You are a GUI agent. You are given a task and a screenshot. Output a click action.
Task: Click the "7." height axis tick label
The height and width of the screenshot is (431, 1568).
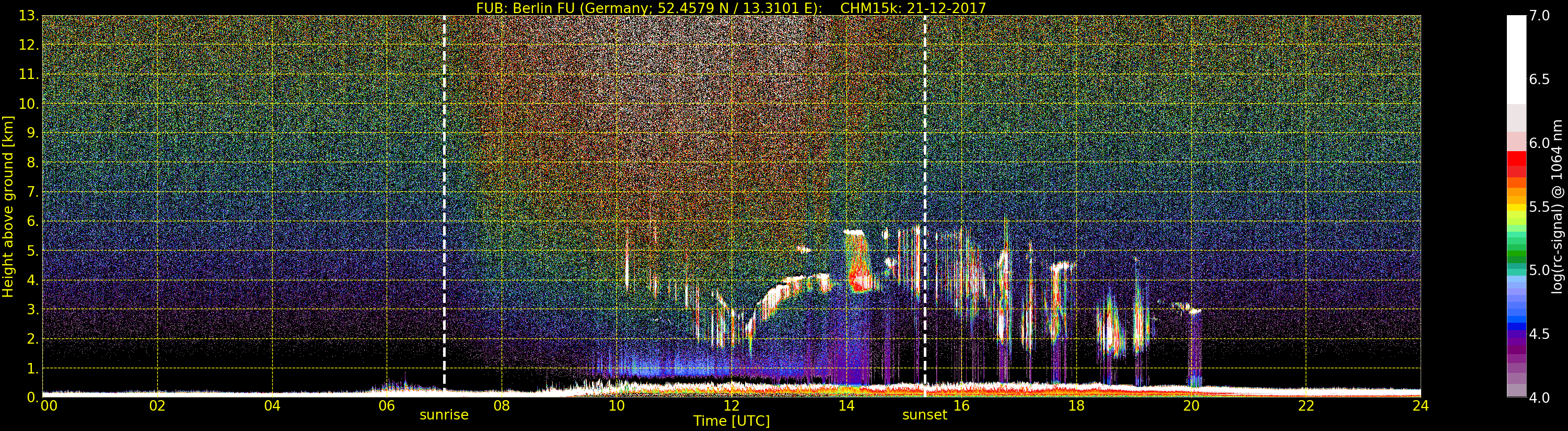point(32,192)
